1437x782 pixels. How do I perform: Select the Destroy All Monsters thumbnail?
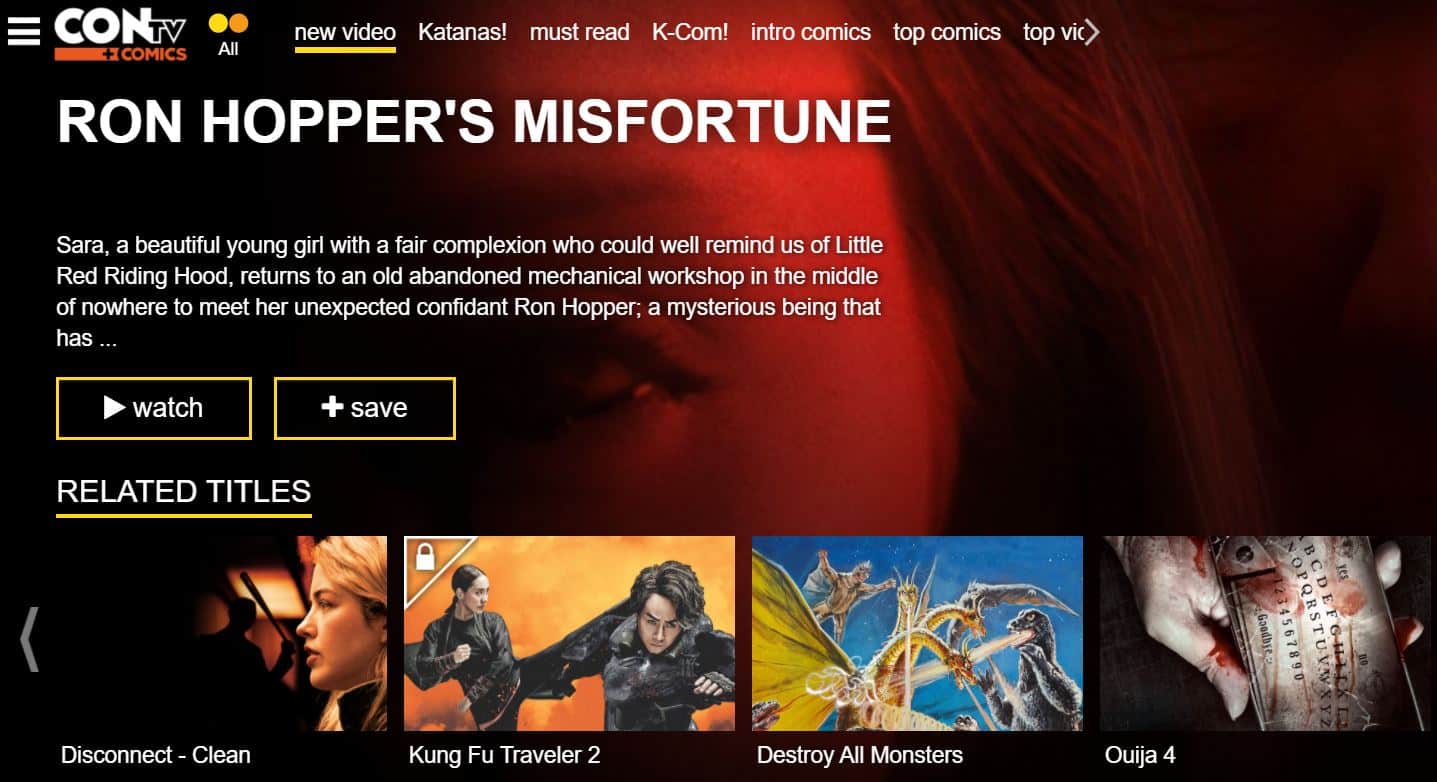pos(917,633)
